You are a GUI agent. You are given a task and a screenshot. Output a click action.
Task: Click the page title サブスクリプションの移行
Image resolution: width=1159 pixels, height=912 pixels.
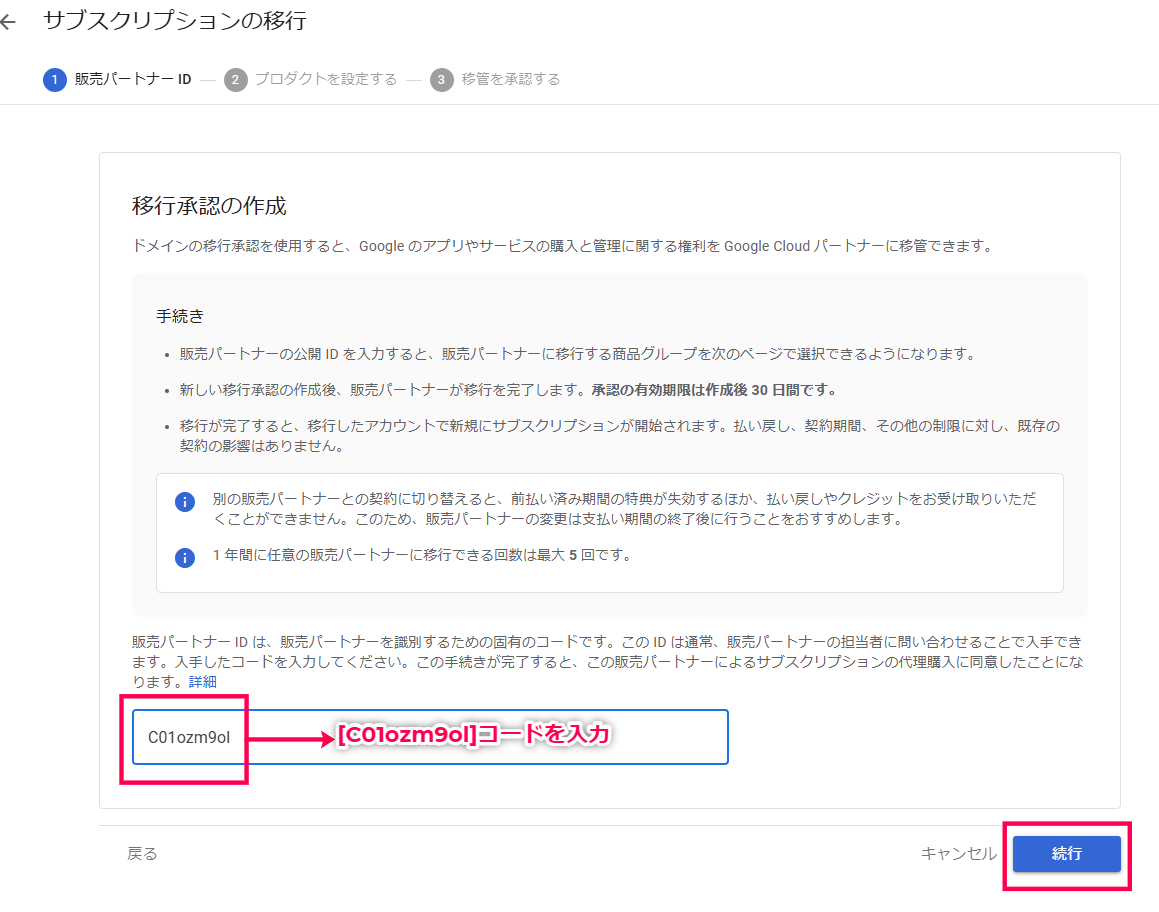(174, 21)
